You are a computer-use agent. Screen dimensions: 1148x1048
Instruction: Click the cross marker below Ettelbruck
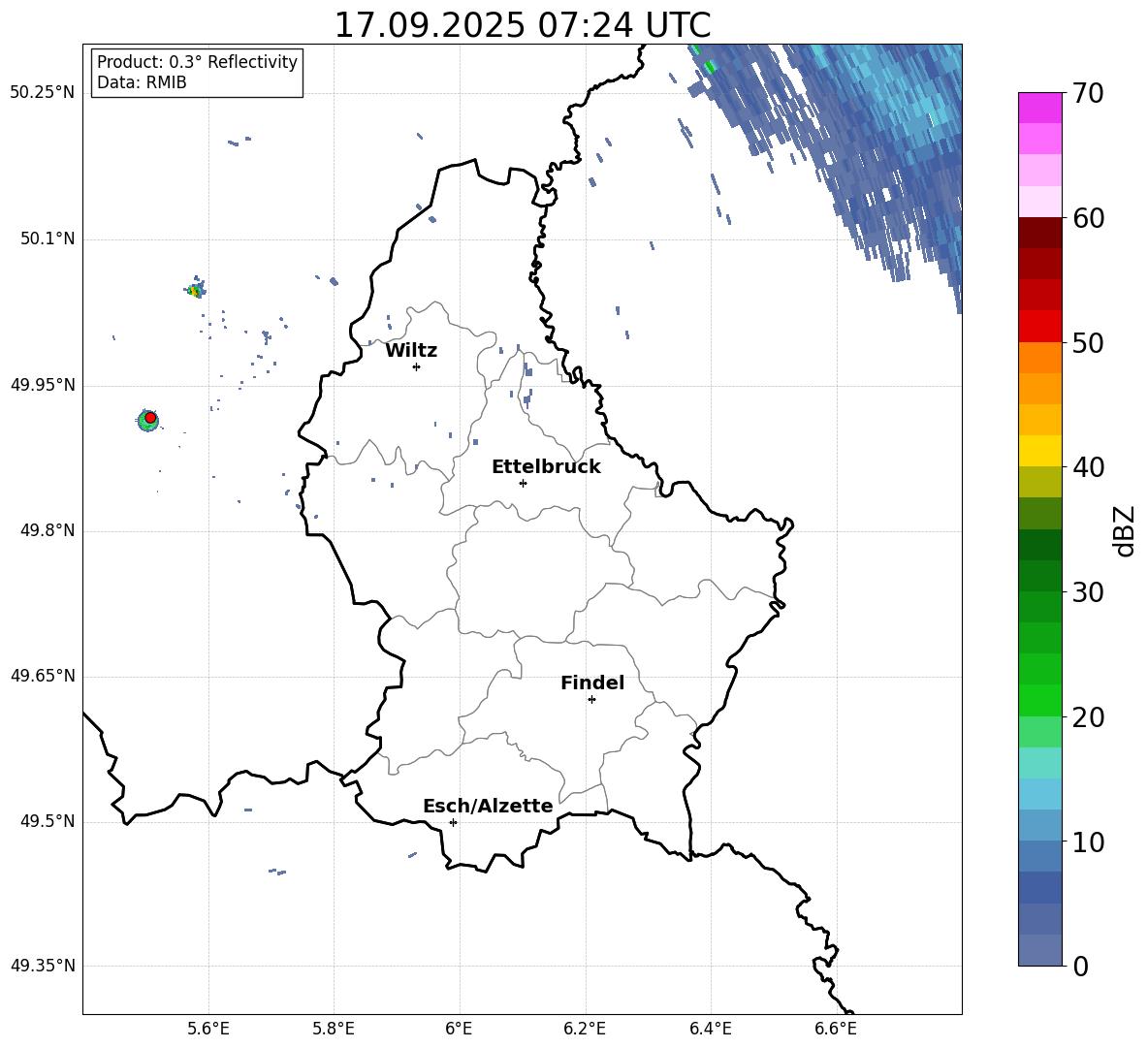click(x=523, y=483)
